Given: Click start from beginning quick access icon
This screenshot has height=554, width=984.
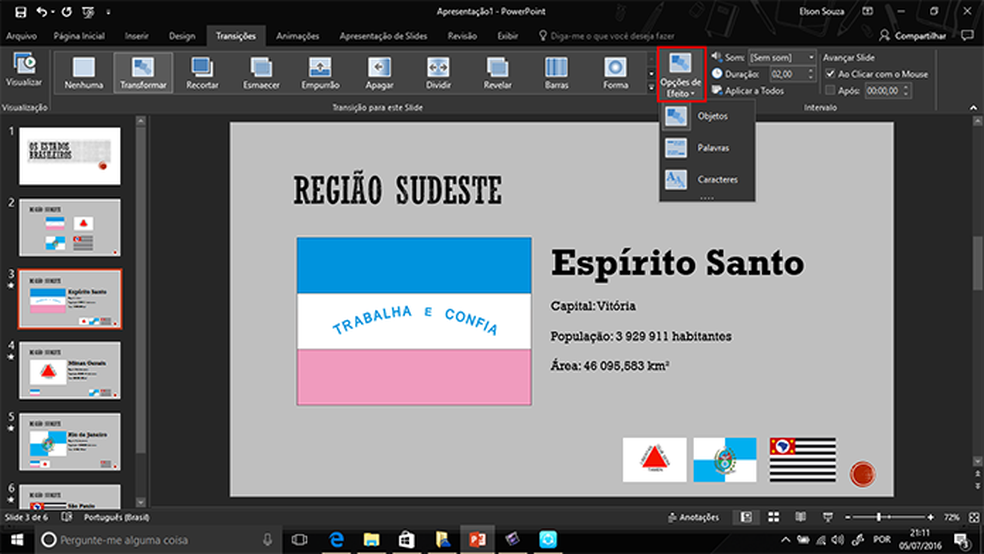Looking at the screenshot, I should [88, 11].
